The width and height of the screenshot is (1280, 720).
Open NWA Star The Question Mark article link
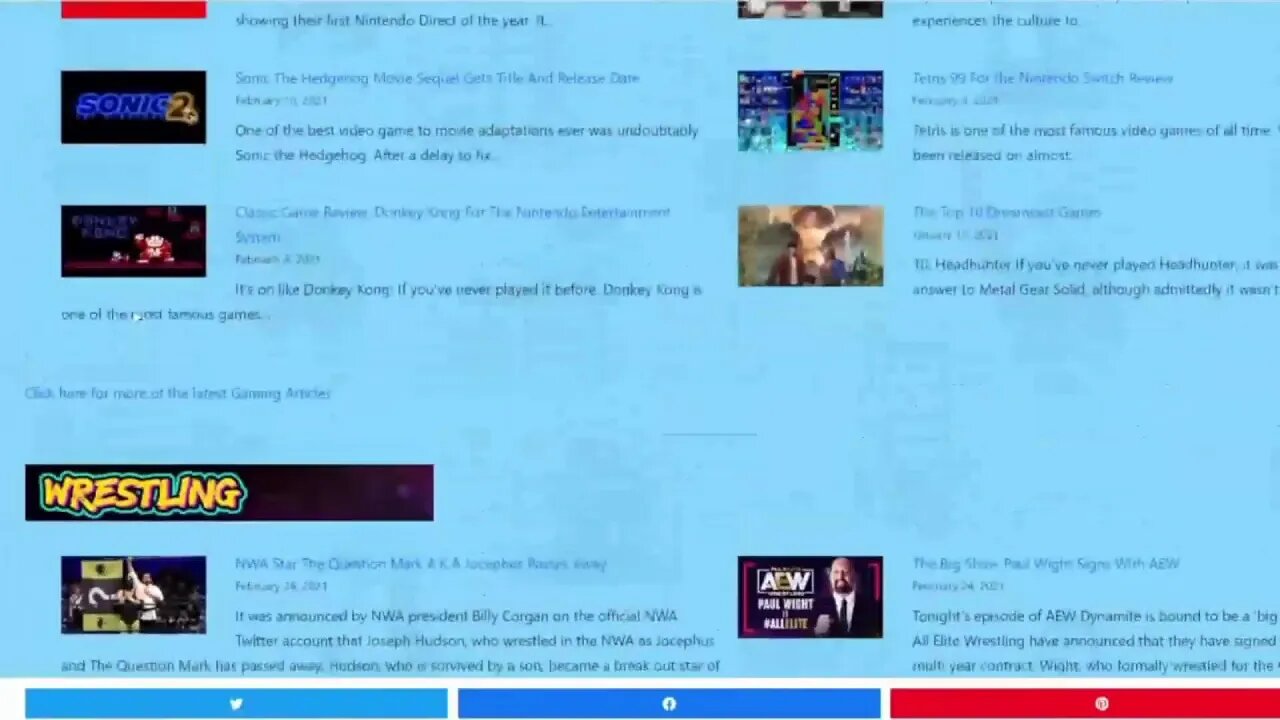(x=421, y=564)
